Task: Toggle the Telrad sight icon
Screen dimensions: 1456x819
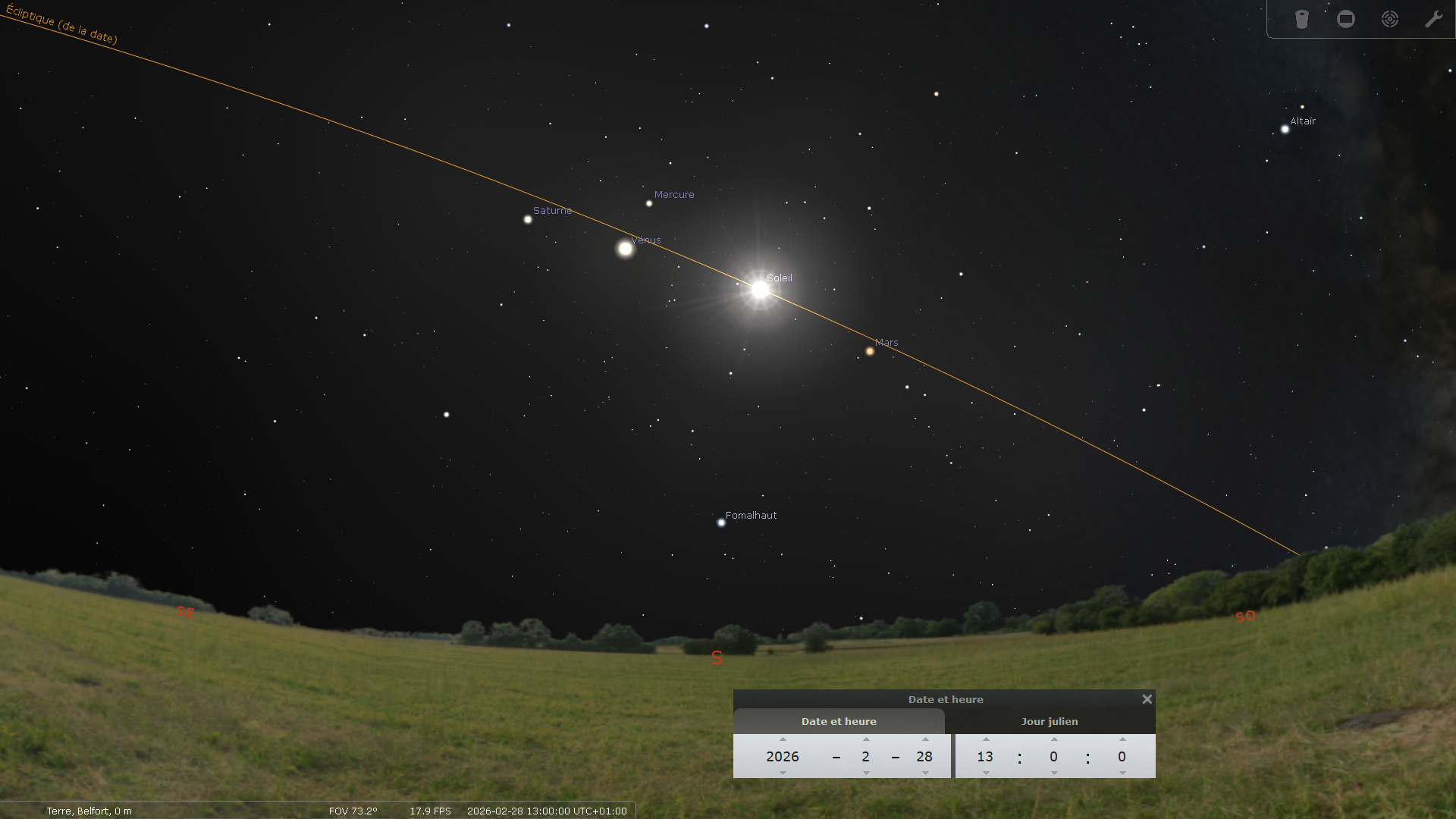Action: 1390,19
